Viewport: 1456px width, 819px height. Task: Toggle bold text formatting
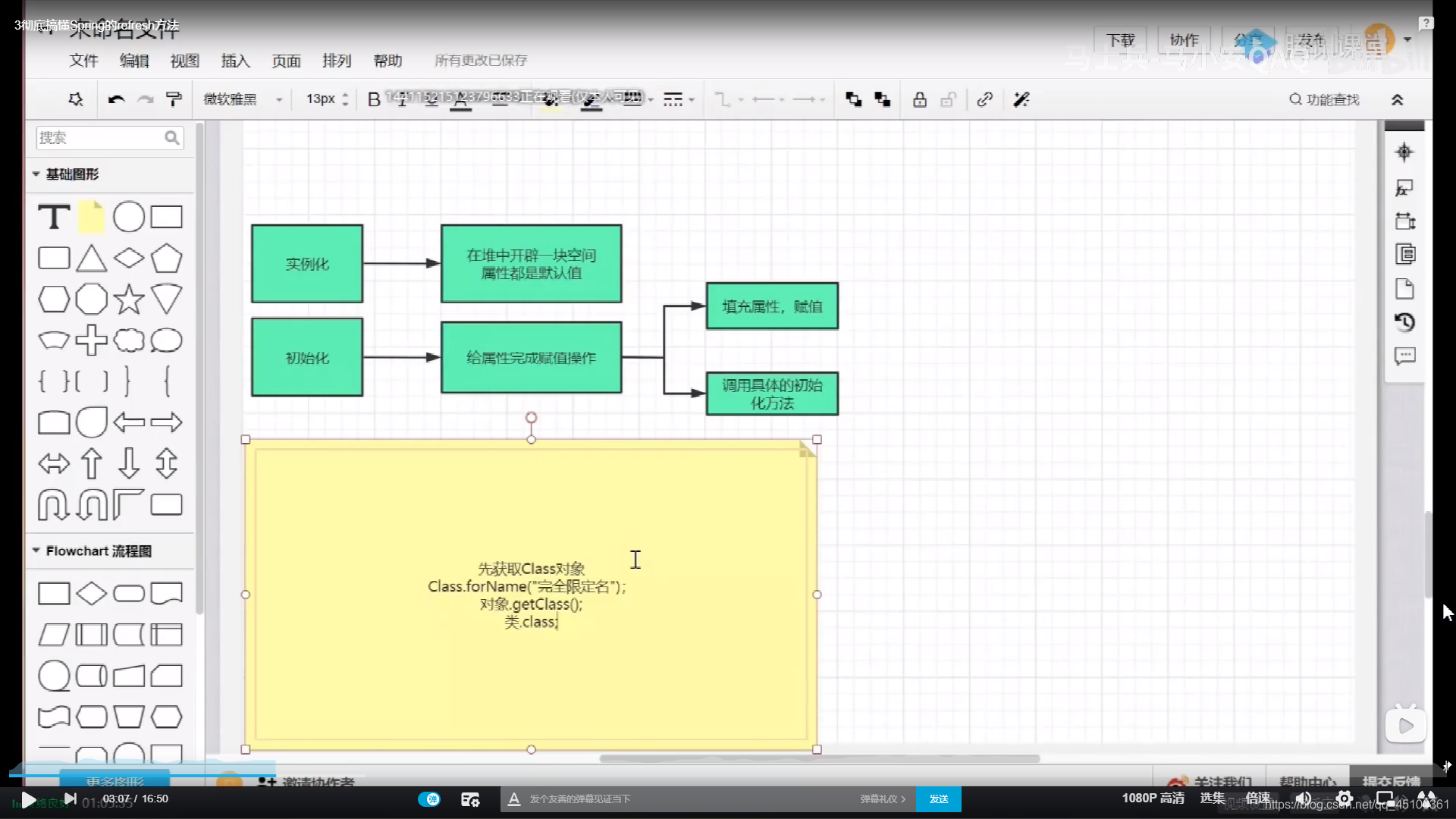click(x=374, y=99)
